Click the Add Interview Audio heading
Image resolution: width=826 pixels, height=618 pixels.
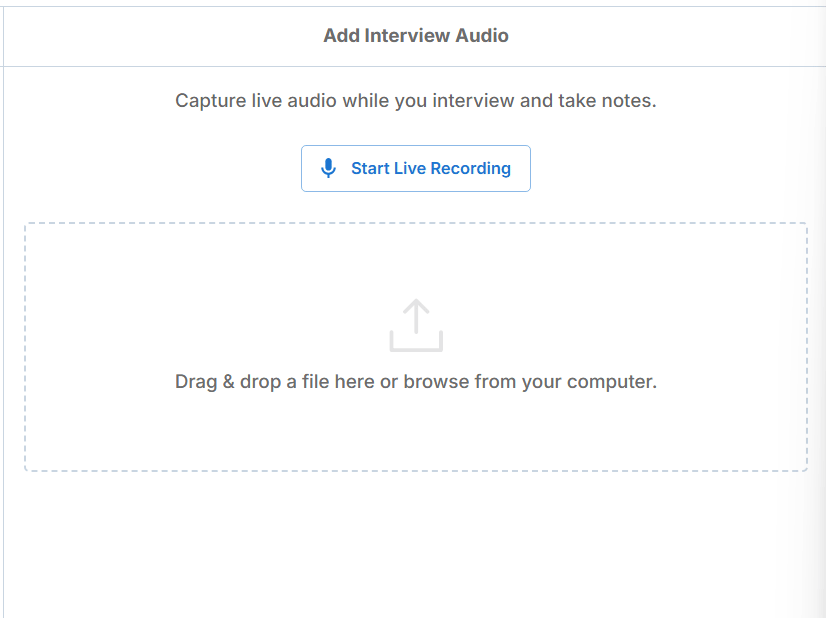pos(416,35)
